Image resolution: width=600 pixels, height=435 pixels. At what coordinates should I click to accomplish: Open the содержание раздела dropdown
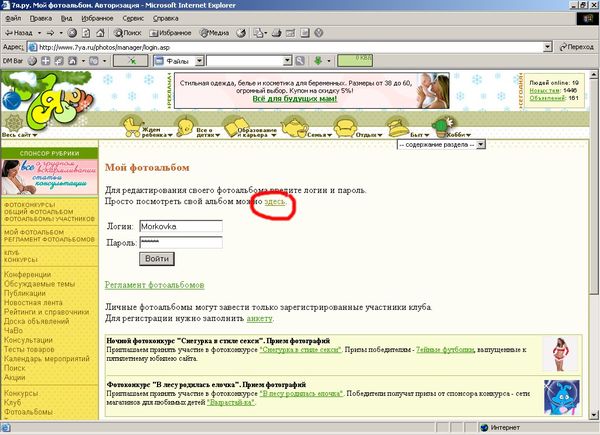481,144
